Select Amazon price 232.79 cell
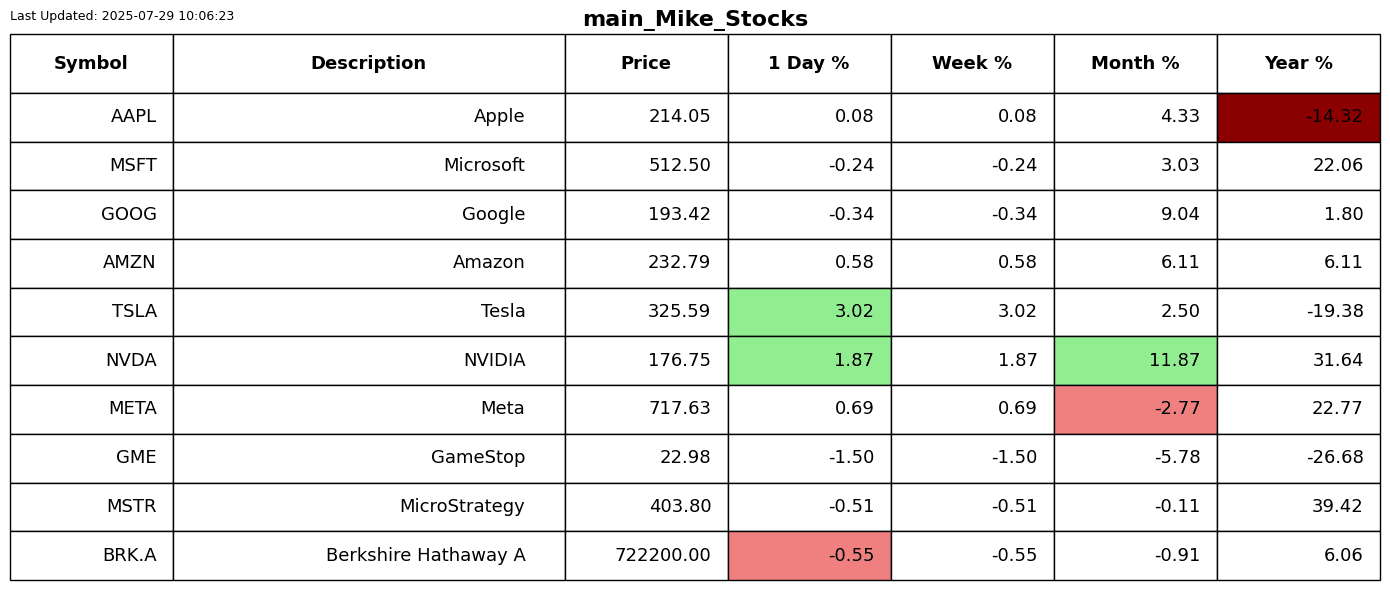The image size is (1390, 590). pos(646,263)
